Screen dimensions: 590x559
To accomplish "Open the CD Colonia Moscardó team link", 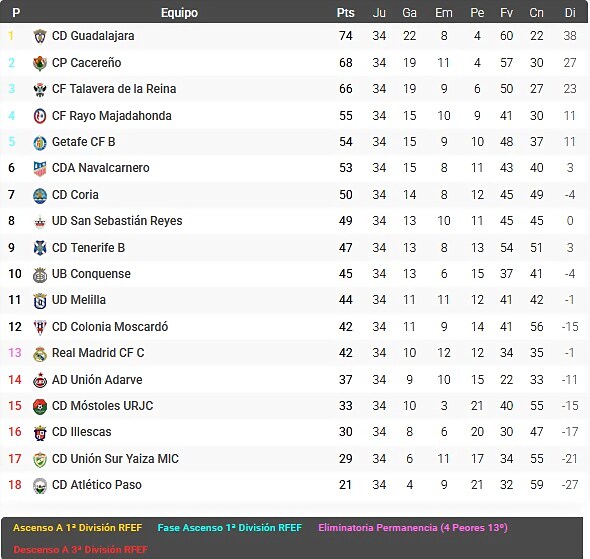I will tap(110, 327).
